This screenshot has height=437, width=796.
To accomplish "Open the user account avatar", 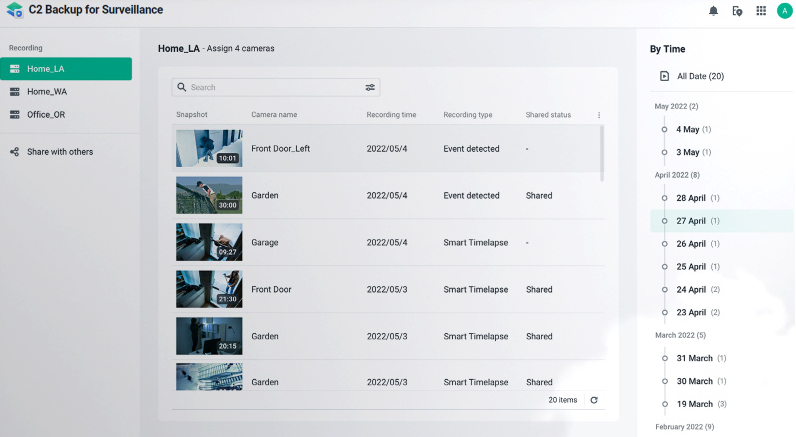I will click(784, 11).
